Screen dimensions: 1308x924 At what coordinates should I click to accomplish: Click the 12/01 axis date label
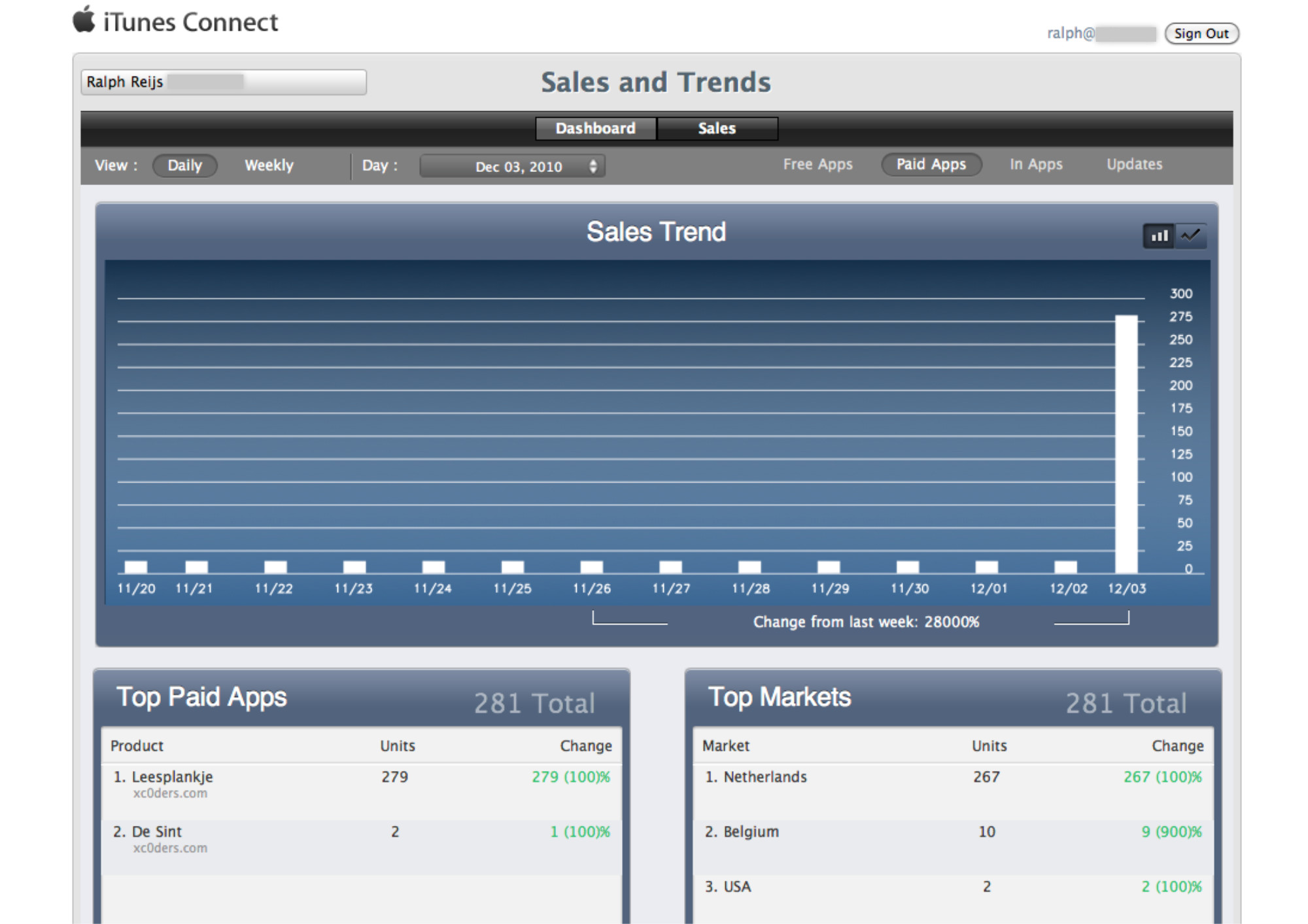(x=989, y=589)
